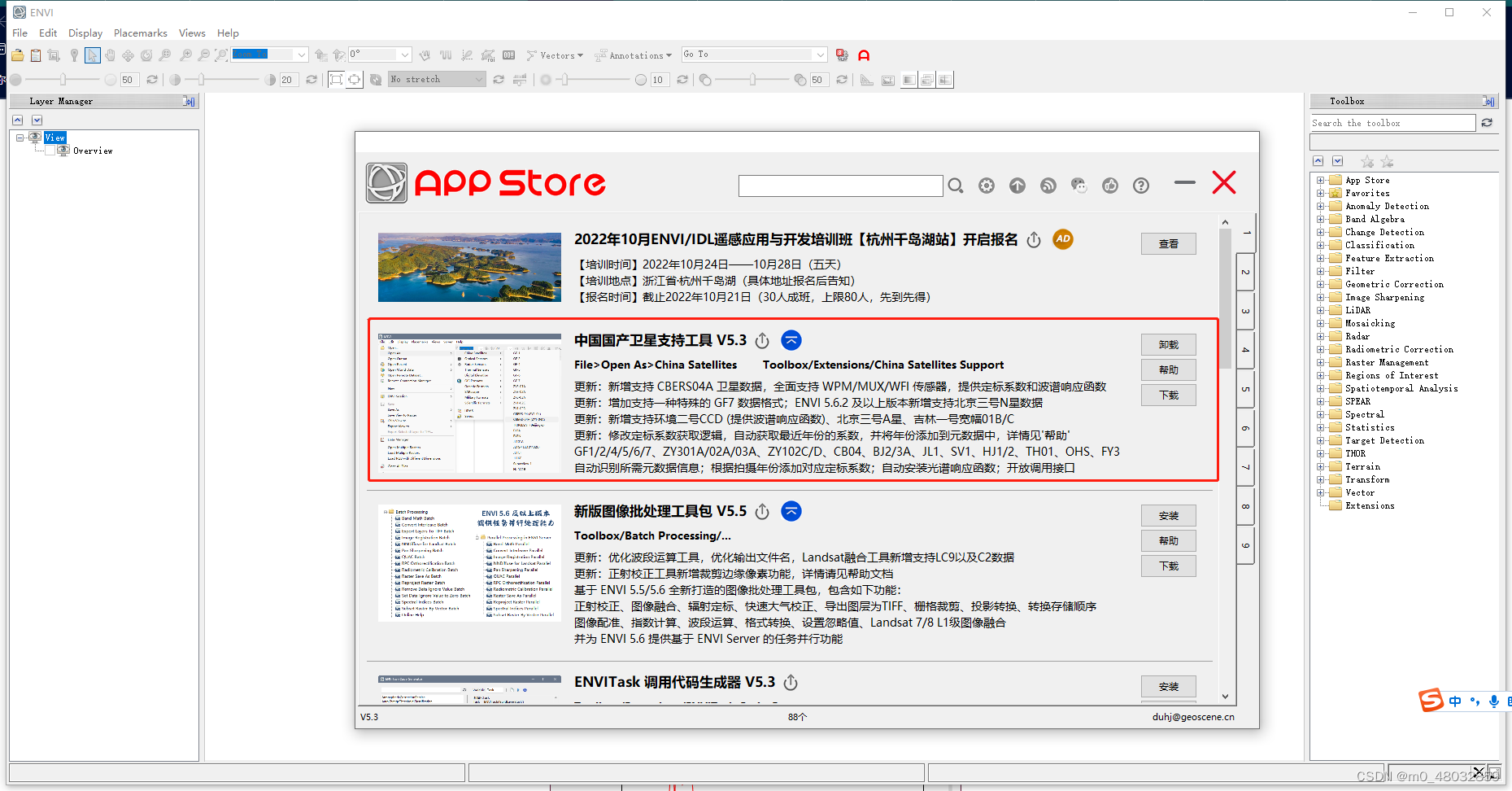The image size is (1512, 791).
Task: Click page tab 7 in App Store
Action: (x=1244, y=467)
